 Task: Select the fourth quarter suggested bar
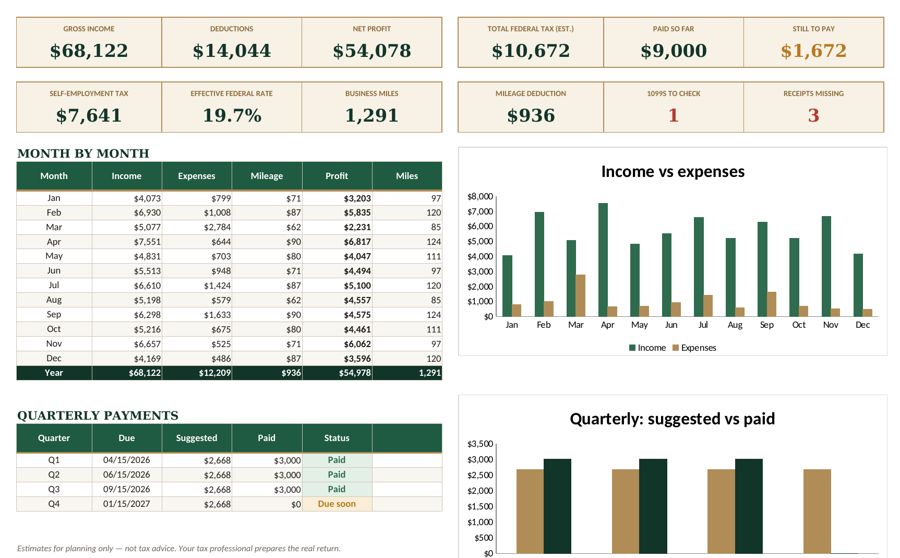point(817,512)
